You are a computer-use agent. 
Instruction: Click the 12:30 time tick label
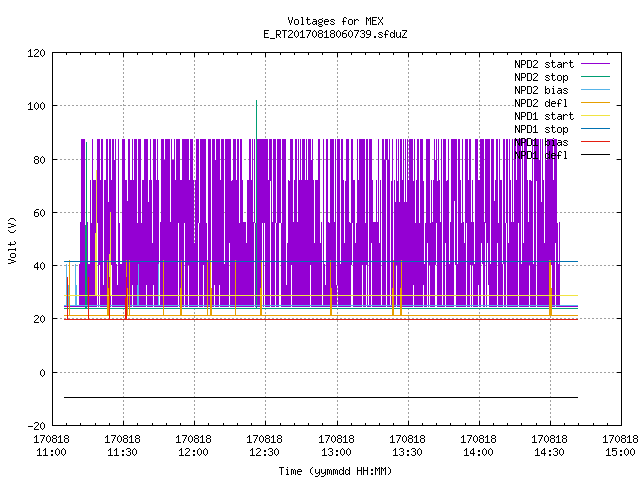coord(264,452)
